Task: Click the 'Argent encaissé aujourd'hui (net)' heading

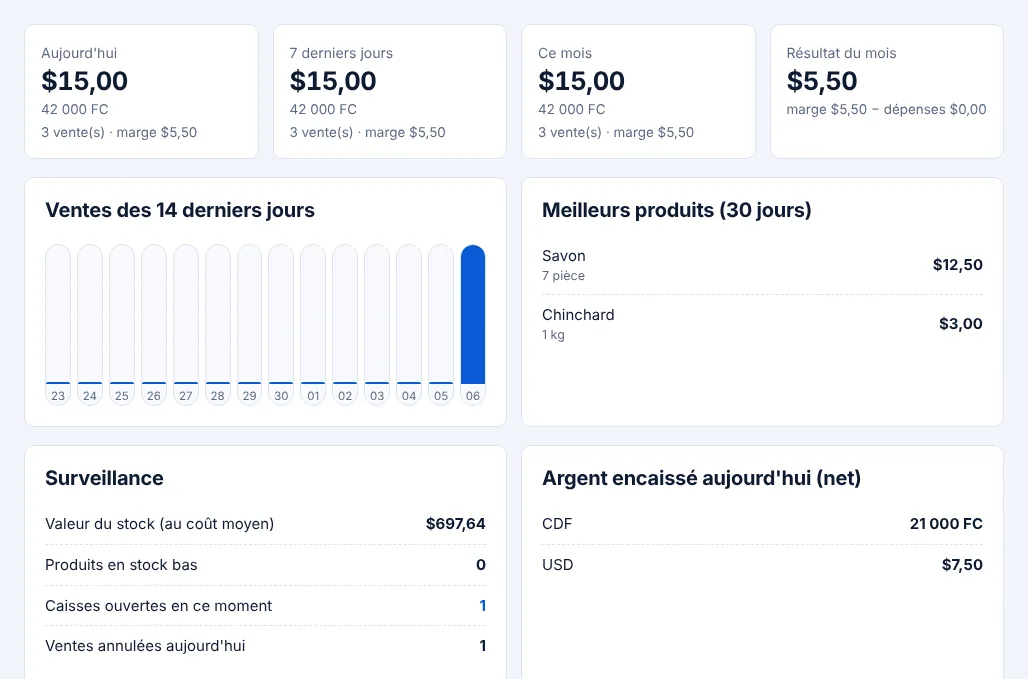Action: coord(702,478)
